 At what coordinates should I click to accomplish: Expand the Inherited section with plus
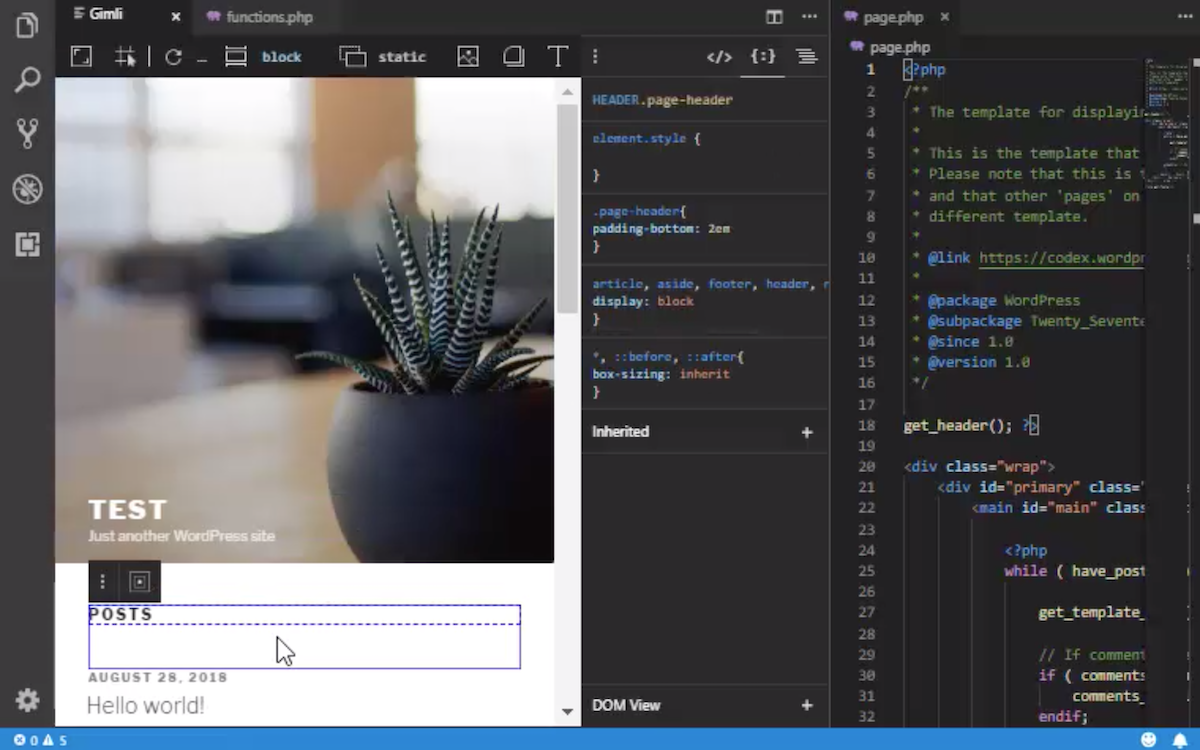click(807, 432)
